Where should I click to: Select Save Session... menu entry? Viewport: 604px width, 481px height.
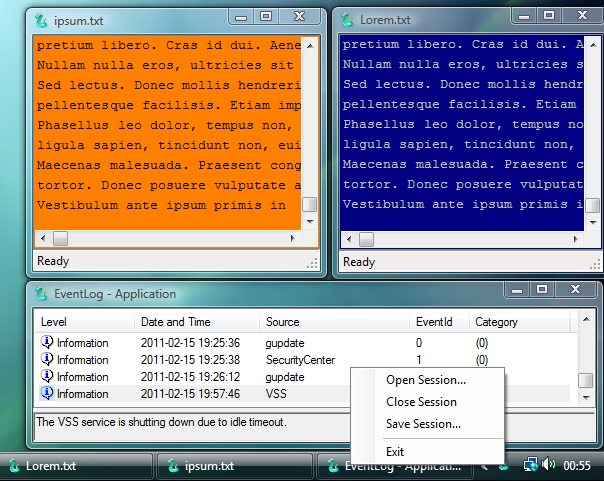[x=423, y=424]
